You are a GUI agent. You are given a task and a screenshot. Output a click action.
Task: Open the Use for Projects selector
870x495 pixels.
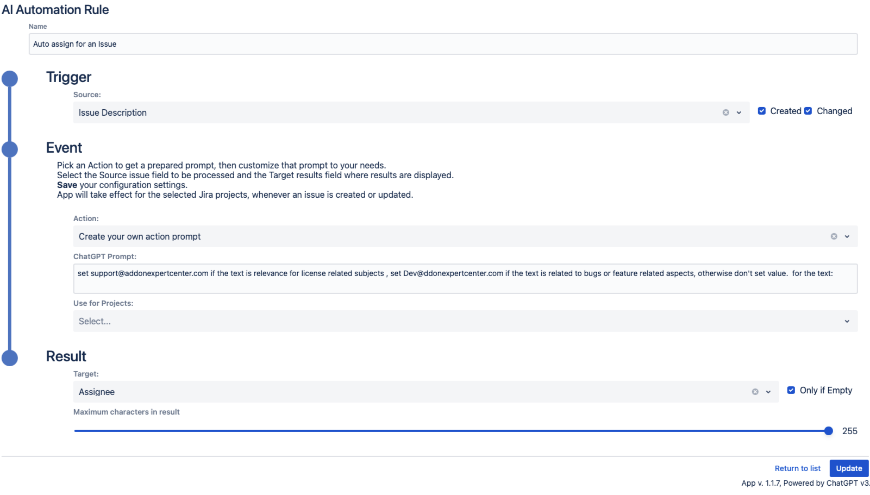click(x=465, y=321)
